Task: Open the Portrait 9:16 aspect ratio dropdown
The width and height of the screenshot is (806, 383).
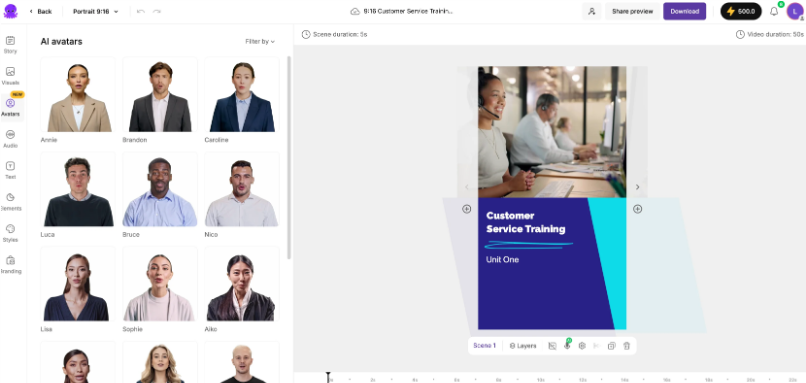Action: [x=96, y=11]
